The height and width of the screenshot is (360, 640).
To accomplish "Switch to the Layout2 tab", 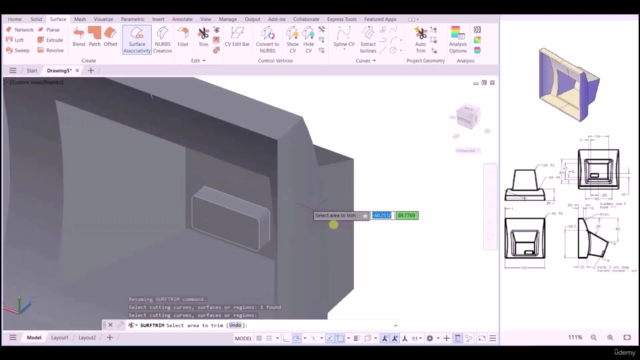I will (x=87, y=338).
